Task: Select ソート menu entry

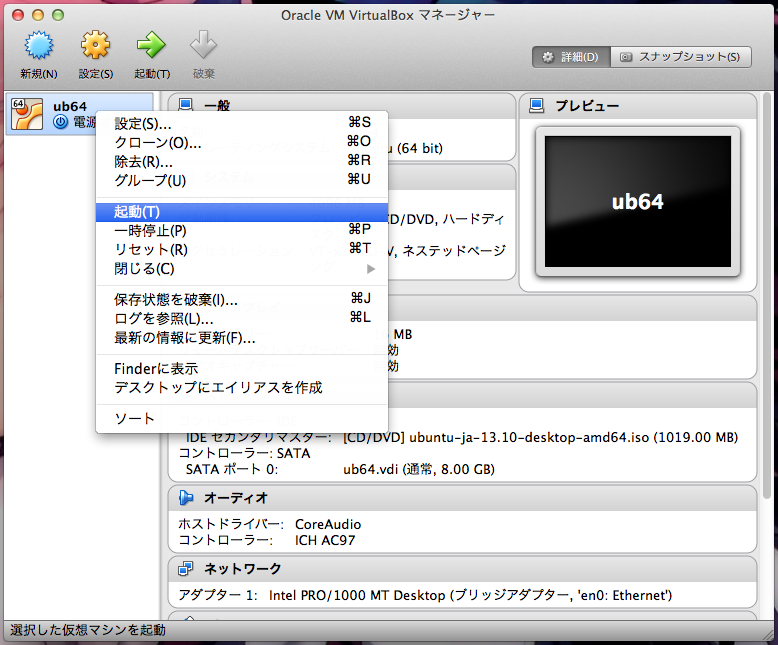Action: (x=242, y=418)
